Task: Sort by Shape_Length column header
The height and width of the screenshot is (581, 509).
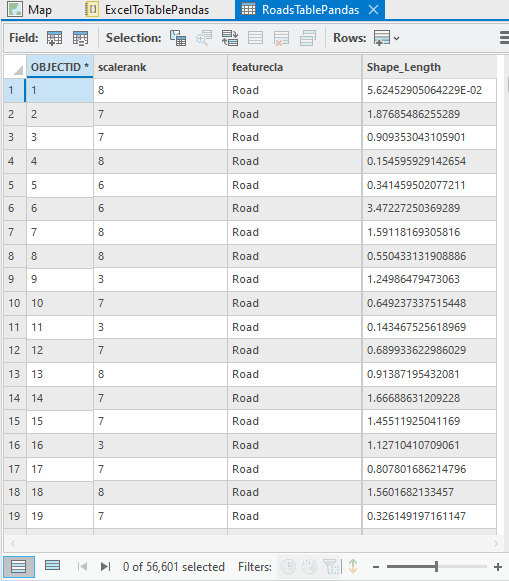Action: click(429, 67)
